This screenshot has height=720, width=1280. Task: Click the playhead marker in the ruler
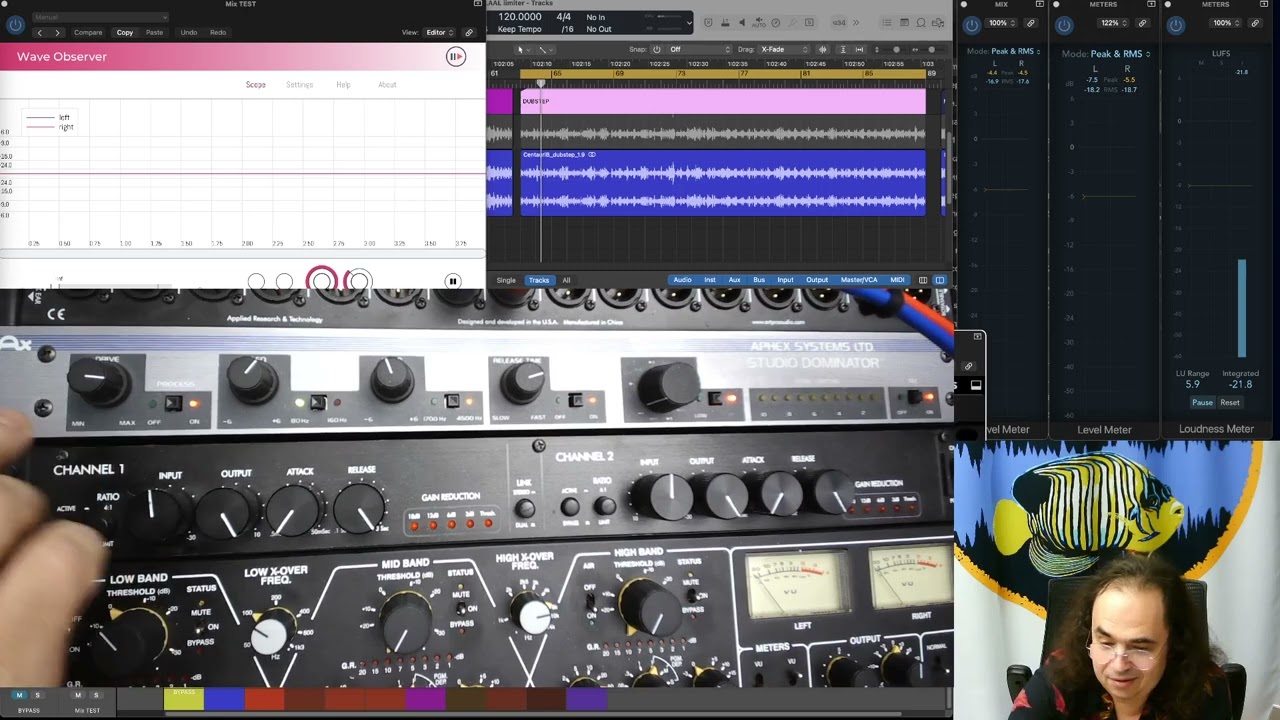tap(541, 84)
